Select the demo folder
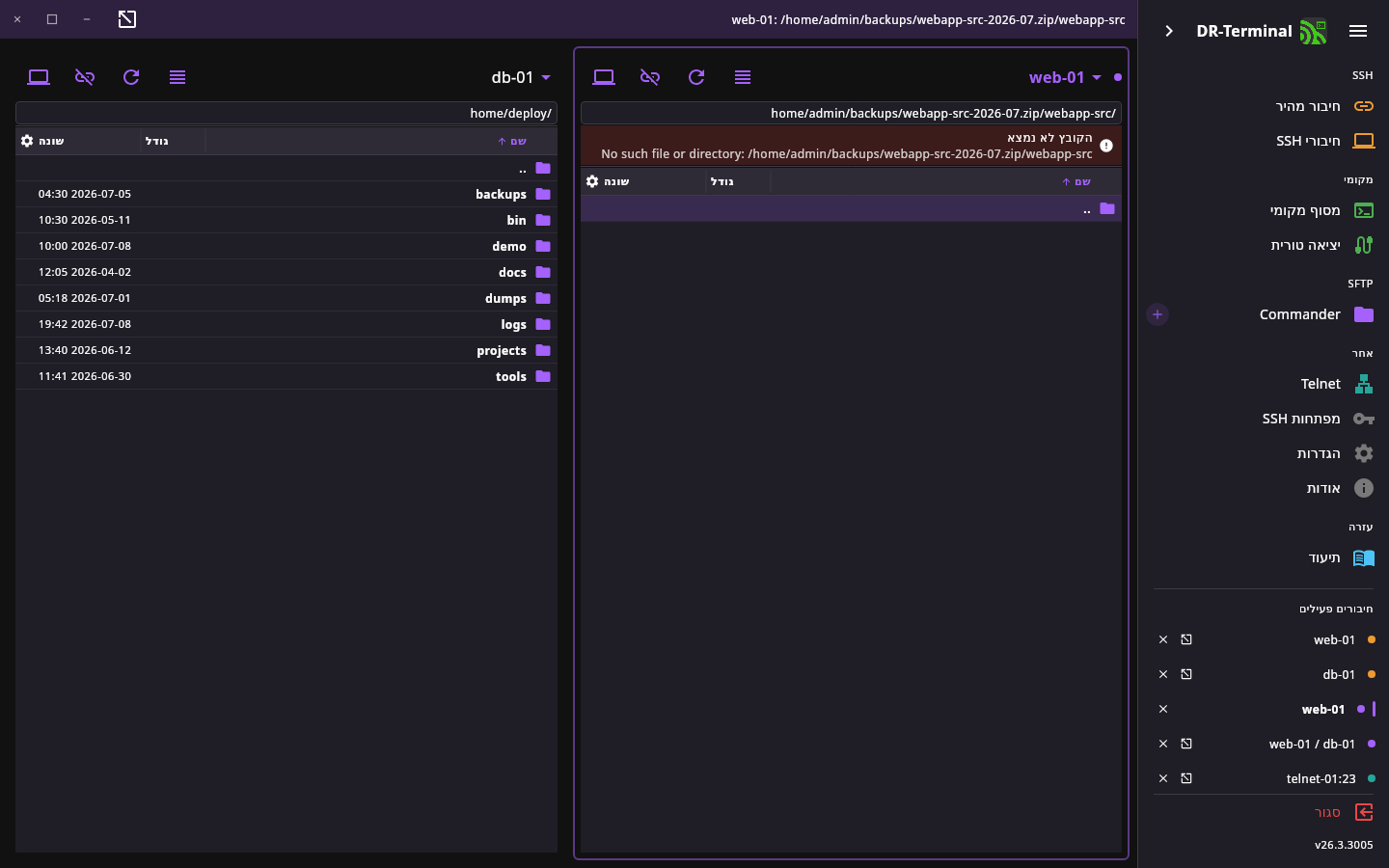The height and width of the screenshot is (868, 1389). [x=286, y=246]
